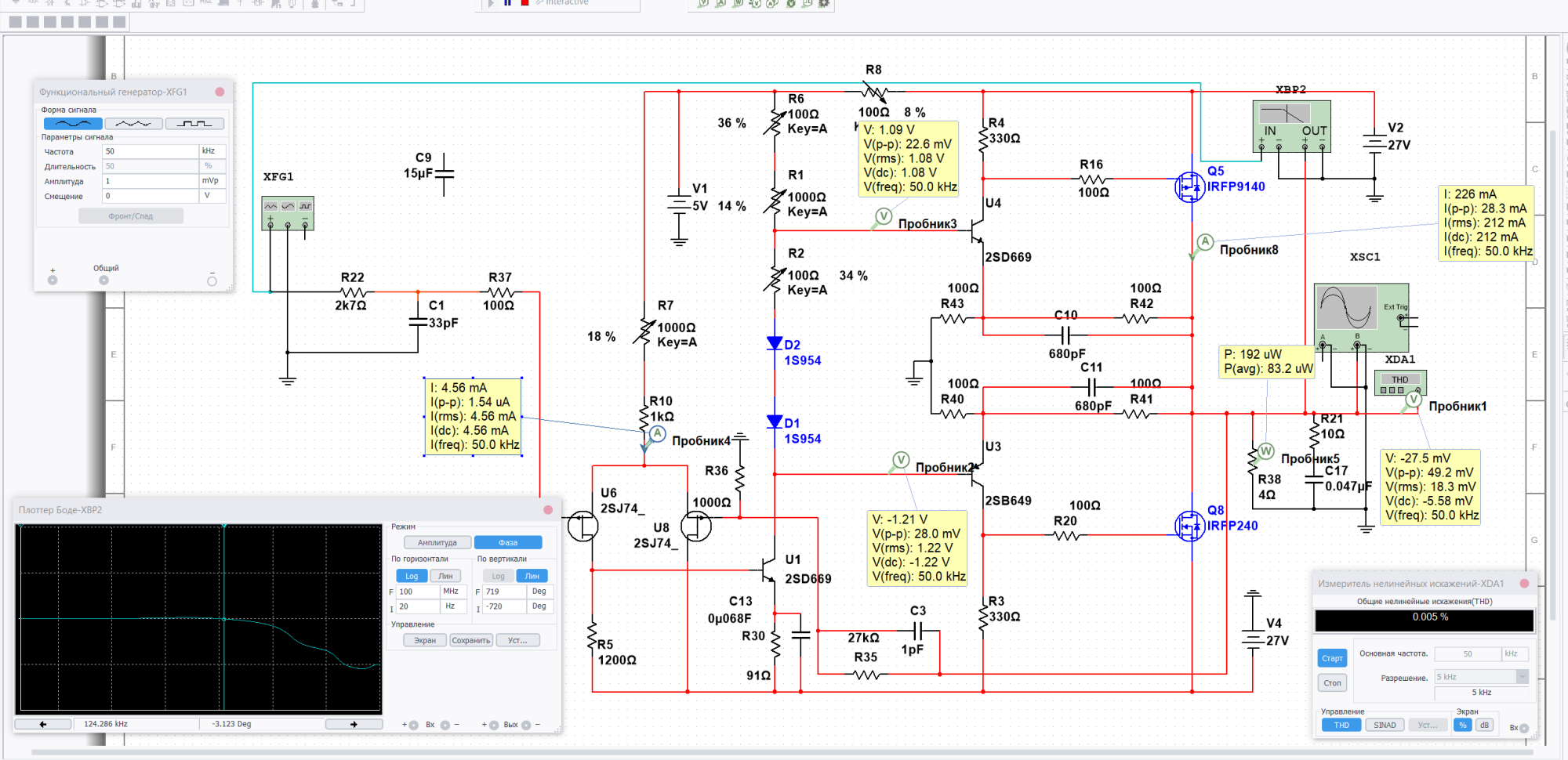The width and height of the screenshot is (1568, 760).
Task: Select the Пробник5 power probe
Action: pos(1265,451)
